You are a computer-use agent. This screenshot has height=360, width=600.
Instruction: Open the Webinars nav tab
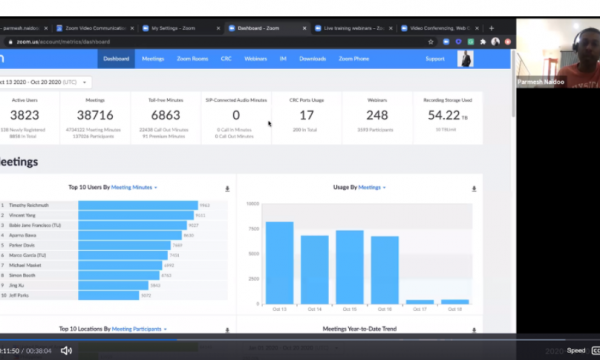255,59
